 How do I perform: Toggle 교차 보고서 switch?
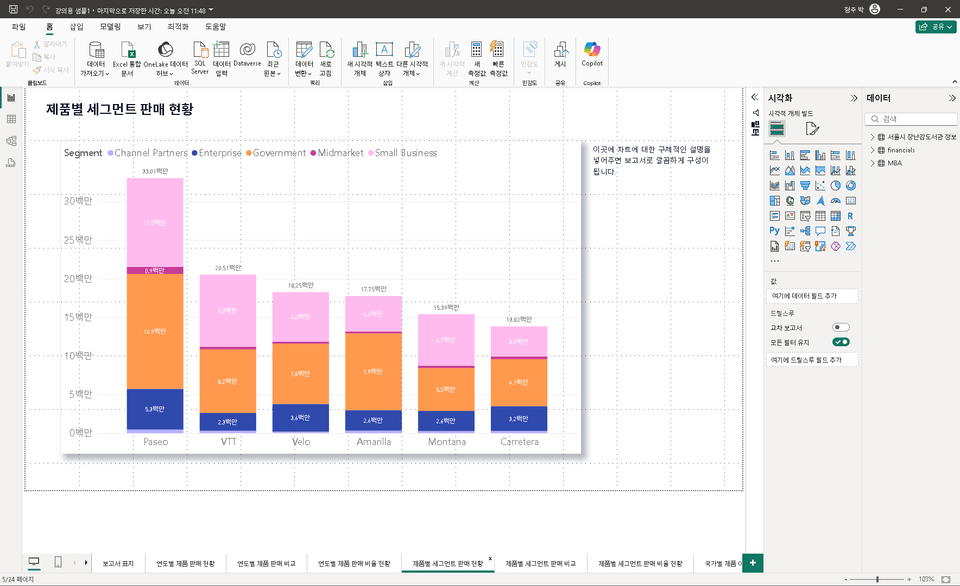pyautogui.click(x=841, y=328)
